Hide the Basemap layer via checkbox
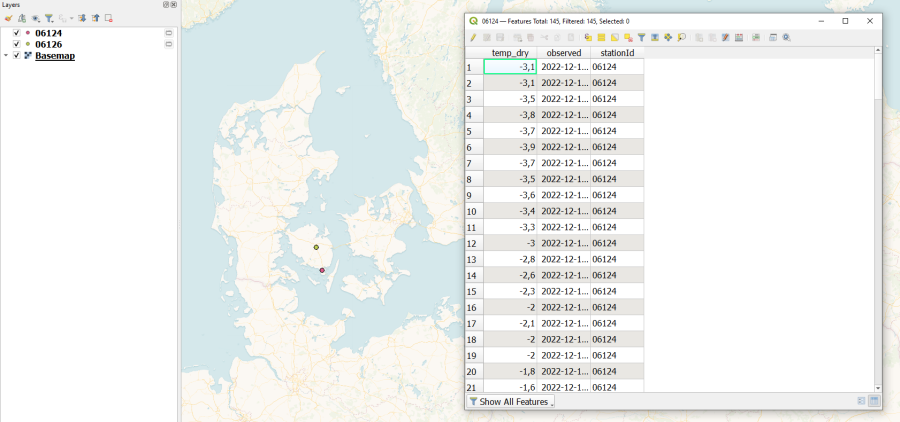Viewport: 900px width, 422px height. click(16, 56)
